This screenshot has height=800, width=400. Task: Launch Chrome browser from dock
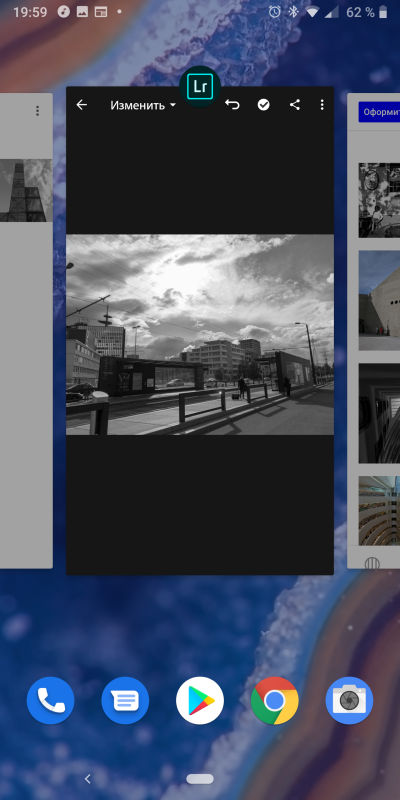pos(274,701)
